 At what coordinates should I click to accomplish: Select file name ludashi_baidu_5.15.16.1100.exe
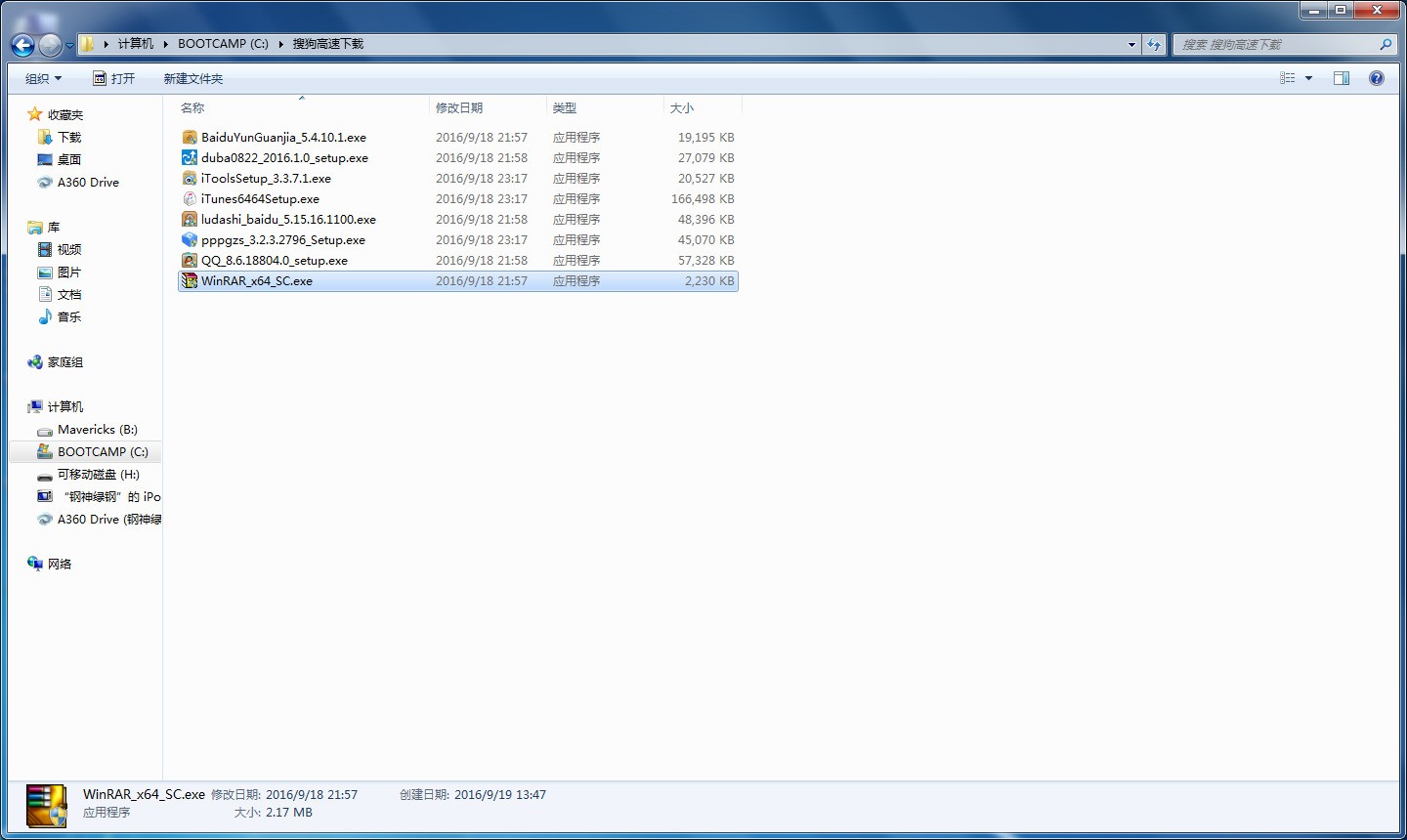click(288, 220)
